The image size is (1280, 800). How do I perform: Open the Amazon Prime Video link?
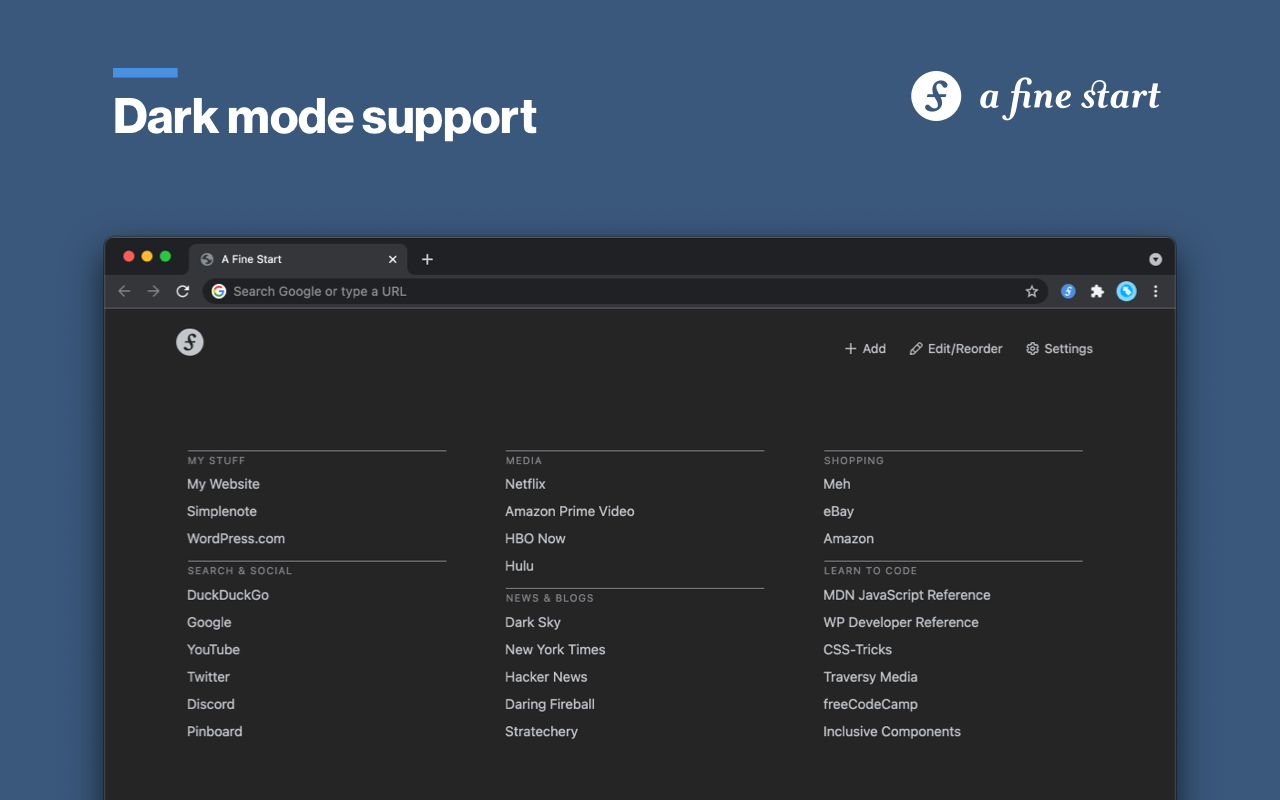[570, 511]
